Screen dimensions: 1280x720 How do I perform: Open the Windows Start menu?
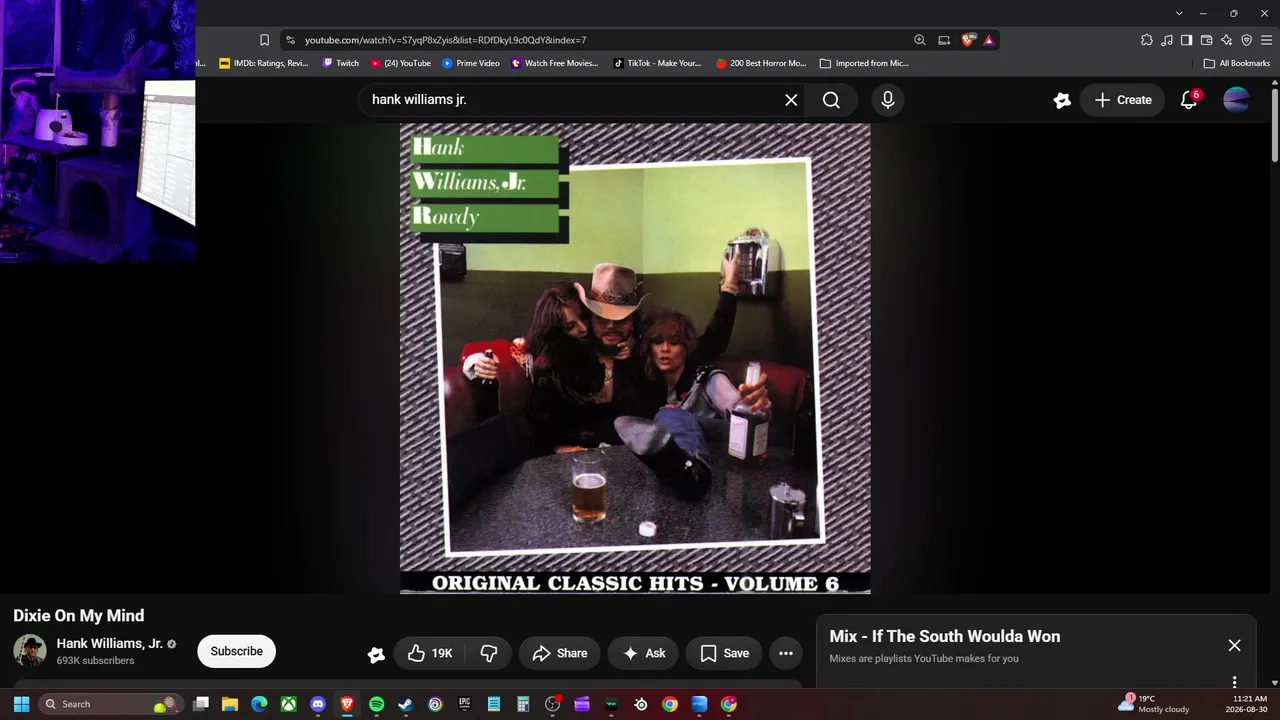click(x=21, y=704)
